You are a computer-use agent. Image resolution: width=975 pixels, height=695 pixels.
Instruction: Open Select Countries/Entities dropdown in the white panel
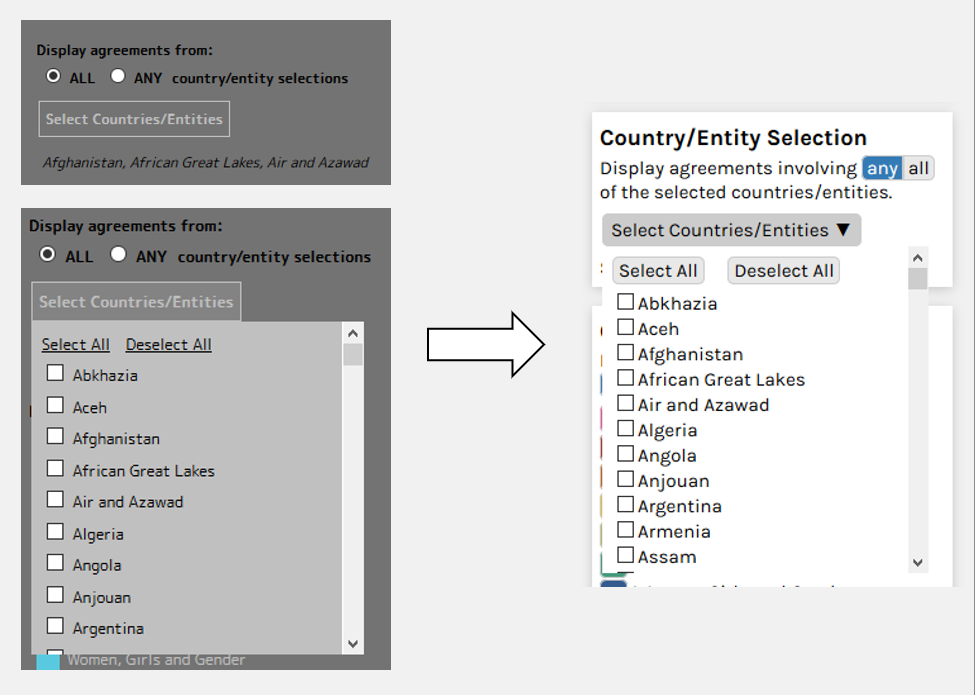click(x=731, y=230)
